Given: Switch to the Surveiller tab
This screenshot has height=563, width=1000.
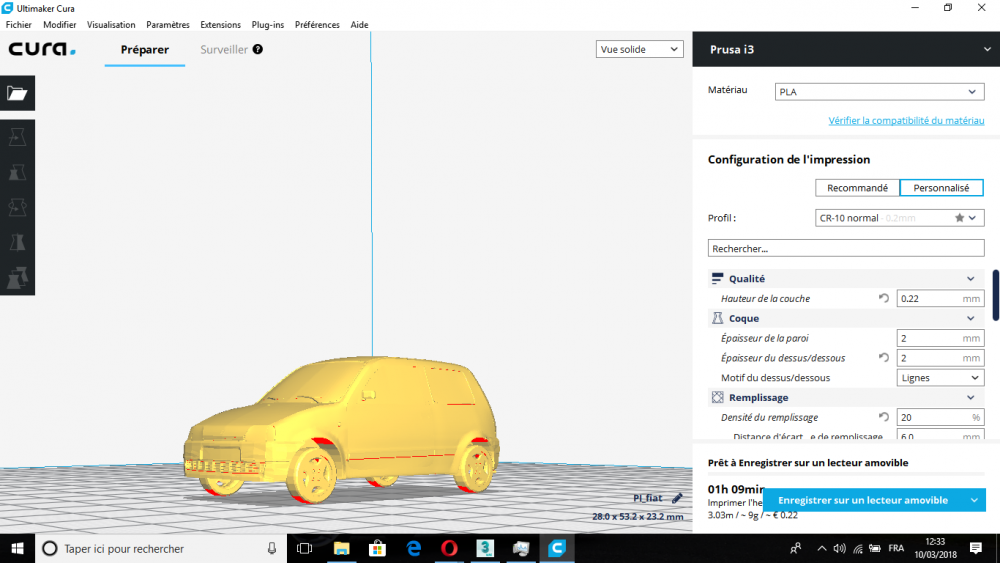Looking at the screenshot, I should click(224, 49).
